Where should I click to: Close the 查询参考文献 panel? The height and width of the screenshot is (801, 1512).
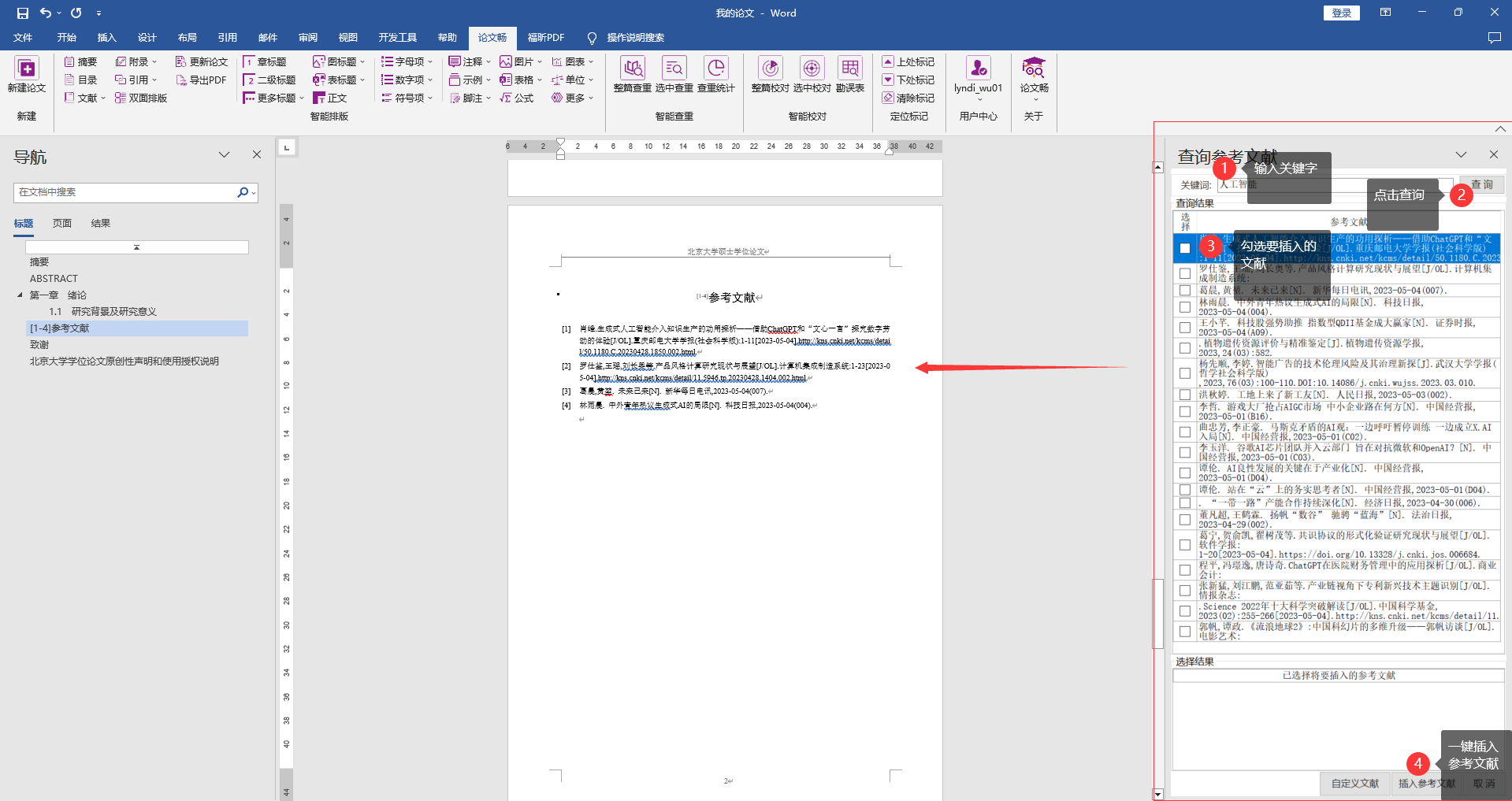(1494, 155)
